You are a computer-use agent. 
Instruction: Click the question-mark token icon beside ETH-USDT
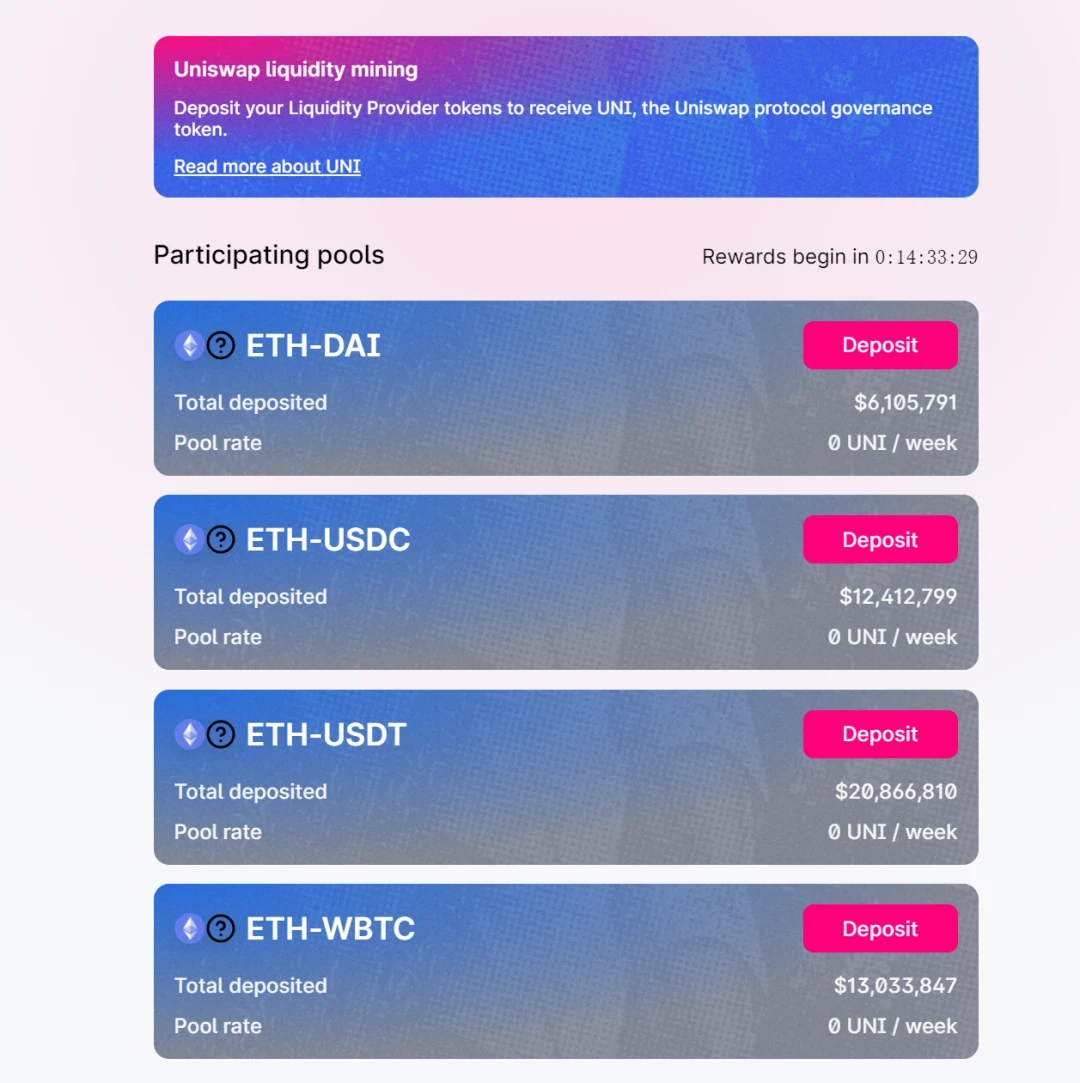point(221,734)
